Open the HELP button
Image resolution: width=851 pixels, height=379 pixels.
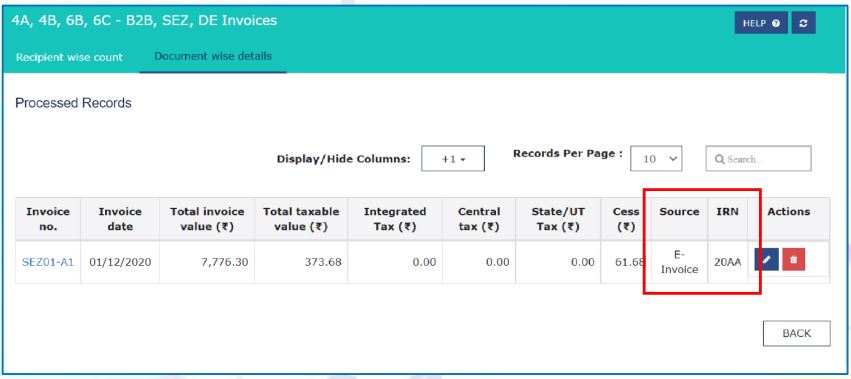click(x=761, y=23)
